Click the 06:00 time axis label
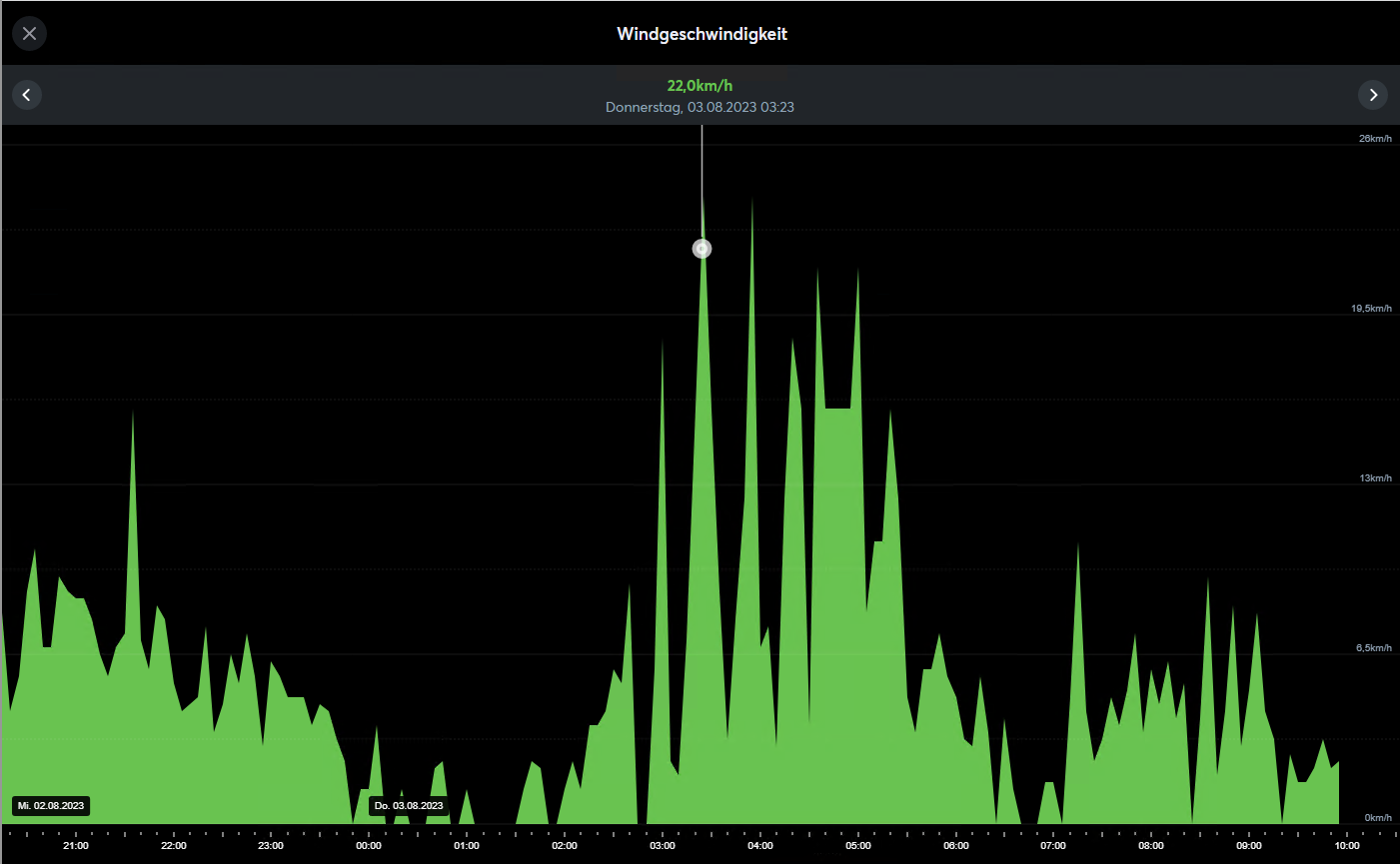Screen dimensions: 1400x864 pyautogui.click(x=956, y=846)
